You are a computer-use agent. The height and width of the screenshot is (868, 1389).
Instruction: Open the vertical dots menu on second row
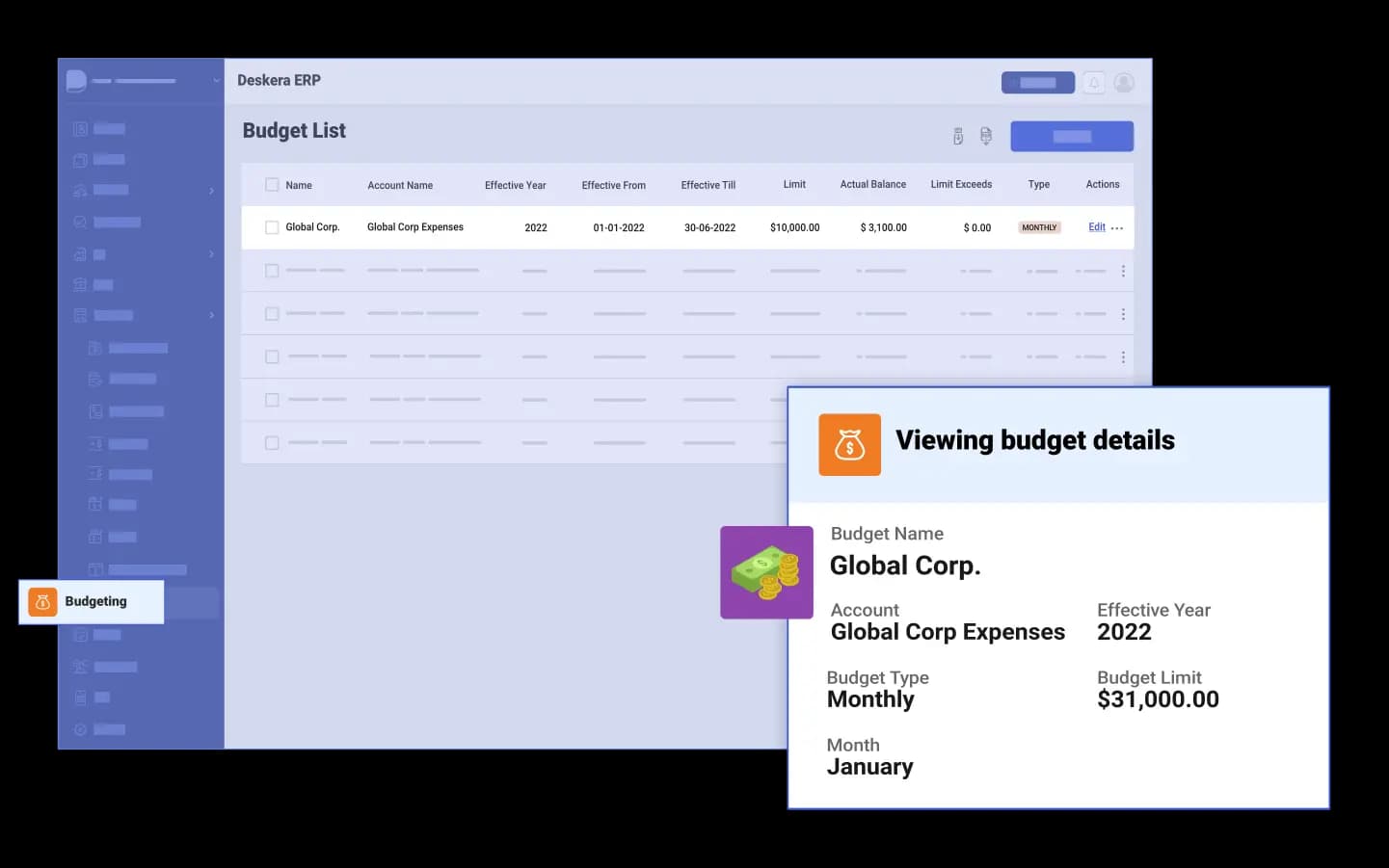pyautogui.click(x=1123, y=271)
